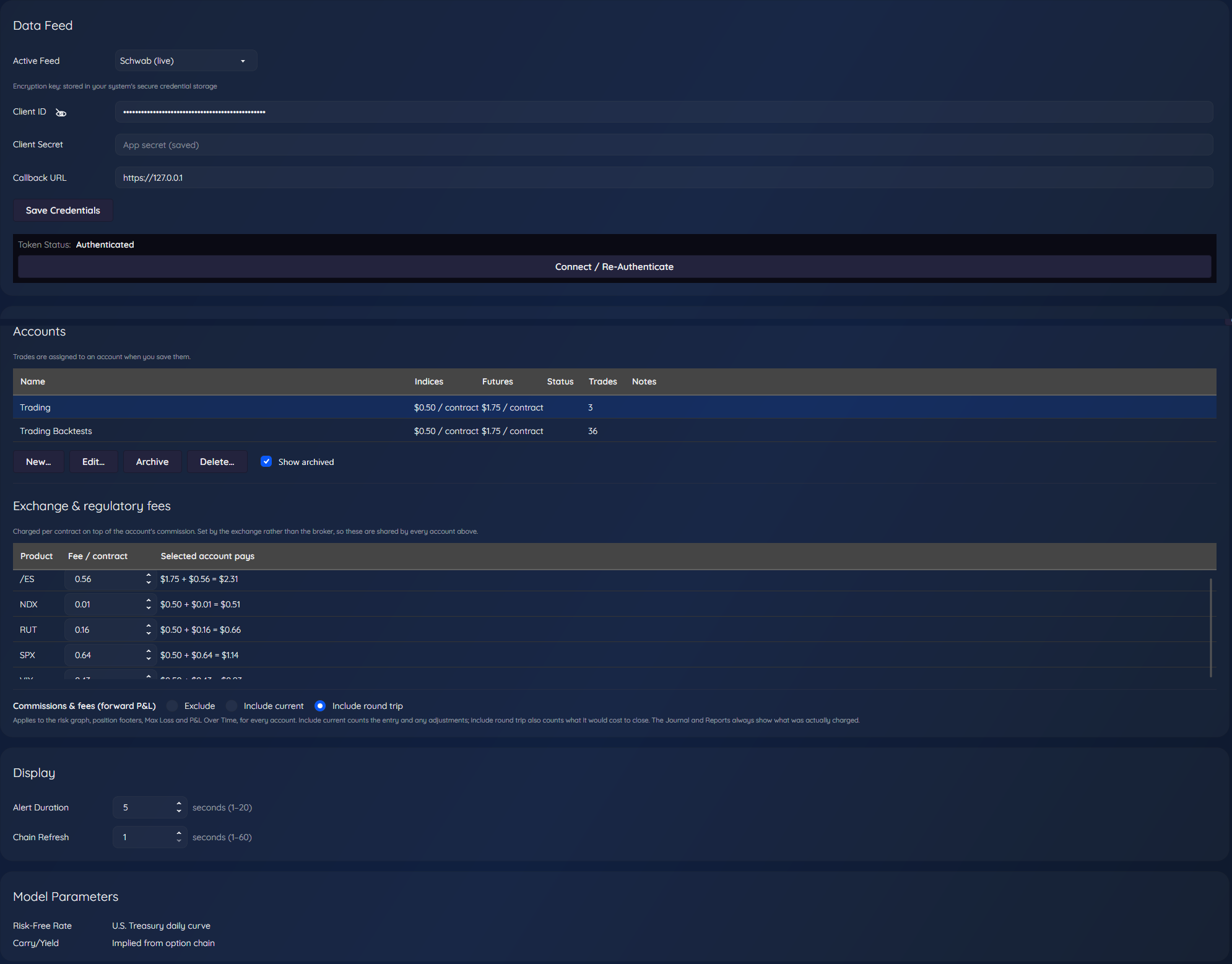
Task: Click the Trades column header
Action: tap(603, 381)
